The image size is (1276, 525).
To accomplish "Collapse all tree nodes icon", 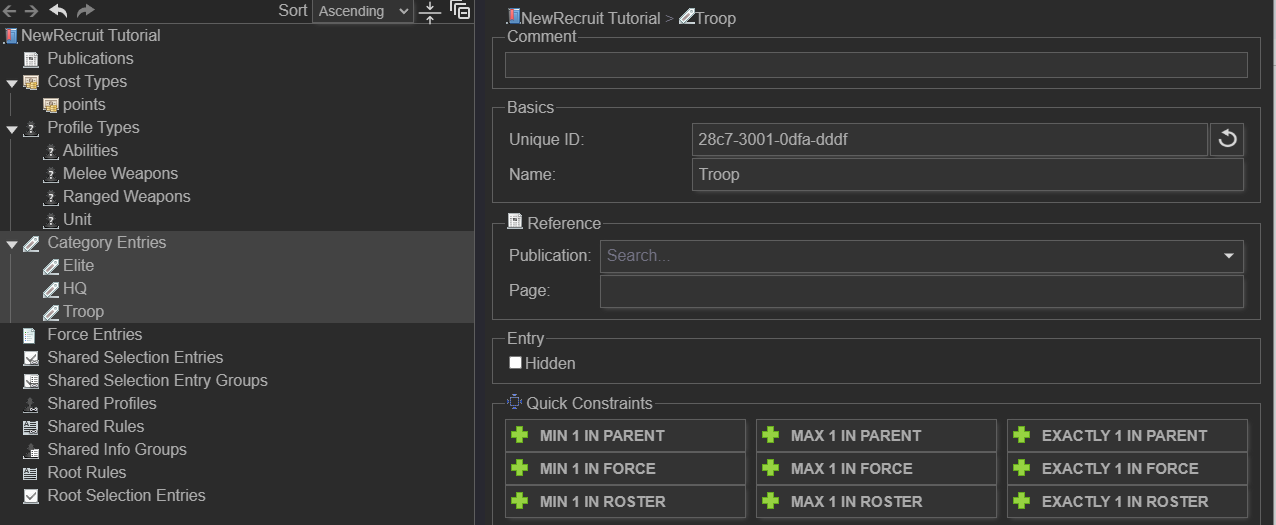I will tap(430, 11).
